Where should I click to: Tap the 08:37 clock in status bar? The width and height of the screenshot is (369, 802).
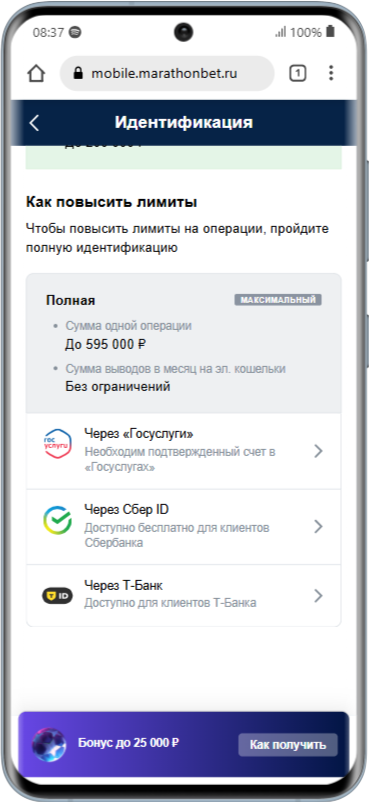48,33
